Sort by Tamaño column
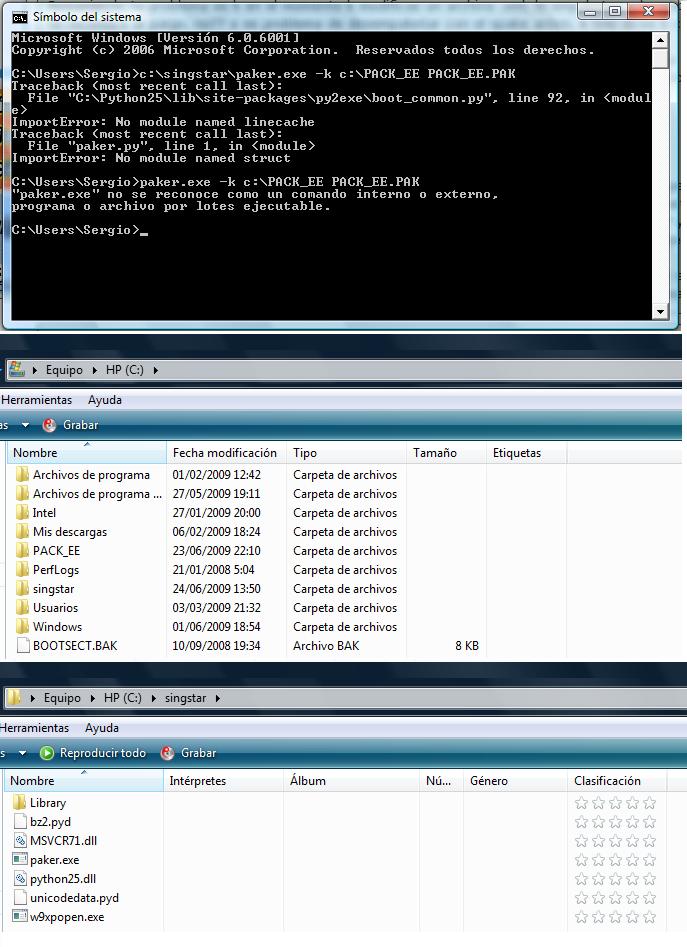Viewport: 687px width, 947px height. (446, 452)
